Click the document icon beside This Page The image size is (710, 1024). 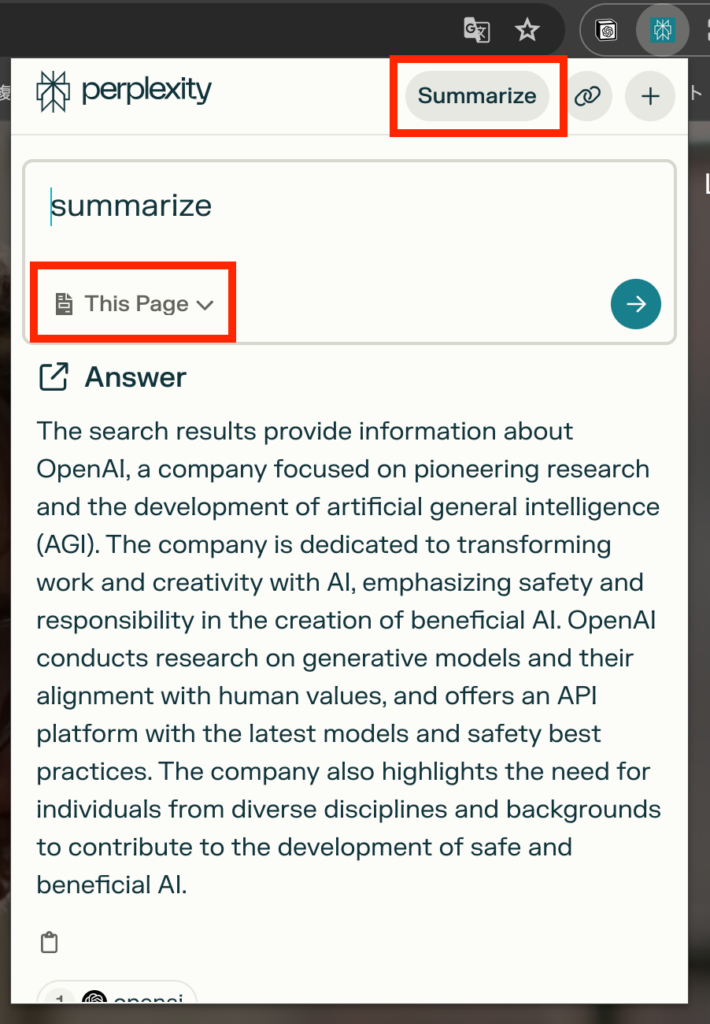(x=63, y=304)
